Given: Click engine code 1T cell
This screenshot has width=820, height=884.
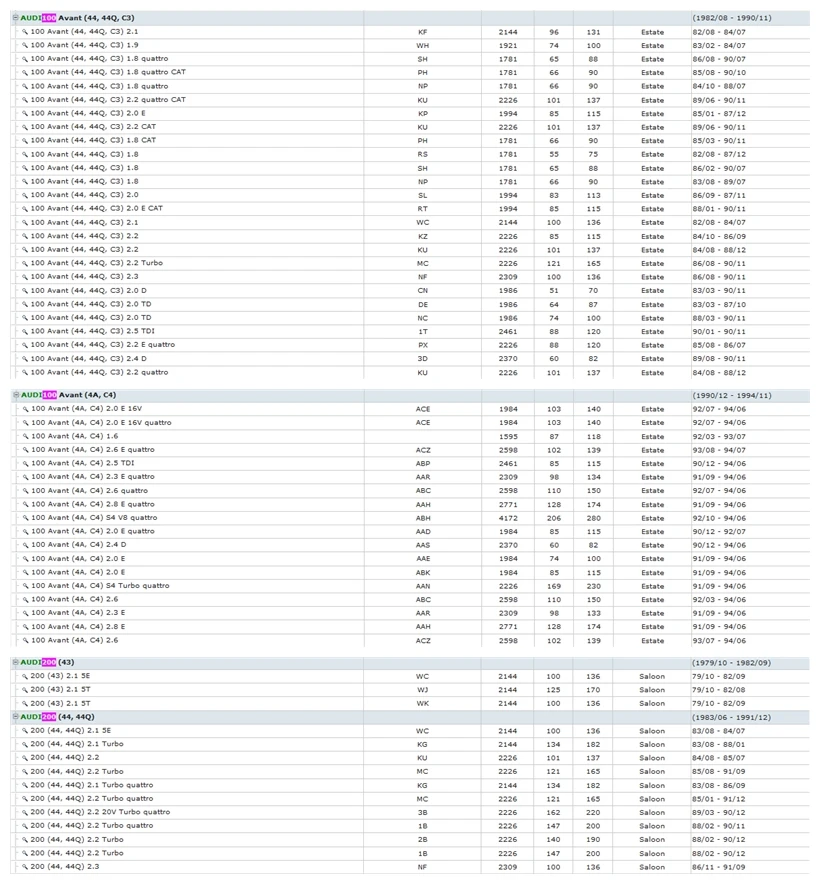Looking at the screenshot, I should [x=422, y=332].
